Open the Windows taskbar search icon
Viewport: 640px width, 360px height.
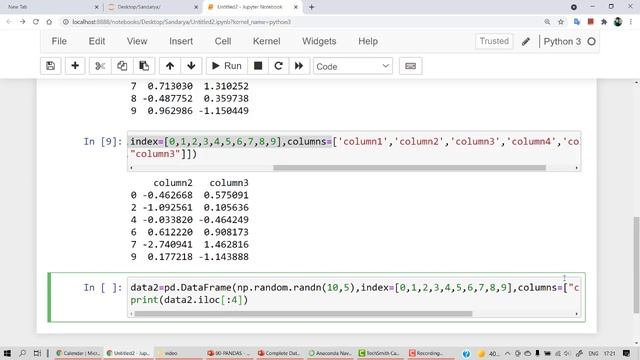(22, 353)
